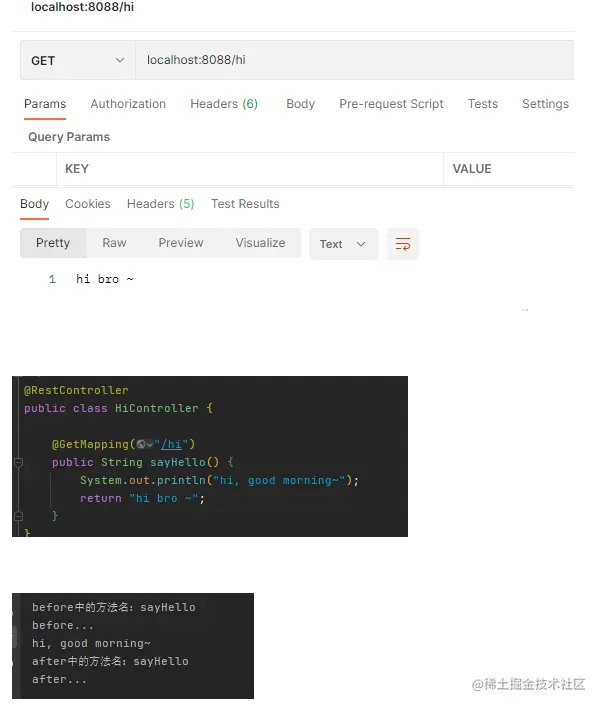Click the @RestController annotation
Image resolution: width=604 pixels, height=710 pixels.
point(76,390)
